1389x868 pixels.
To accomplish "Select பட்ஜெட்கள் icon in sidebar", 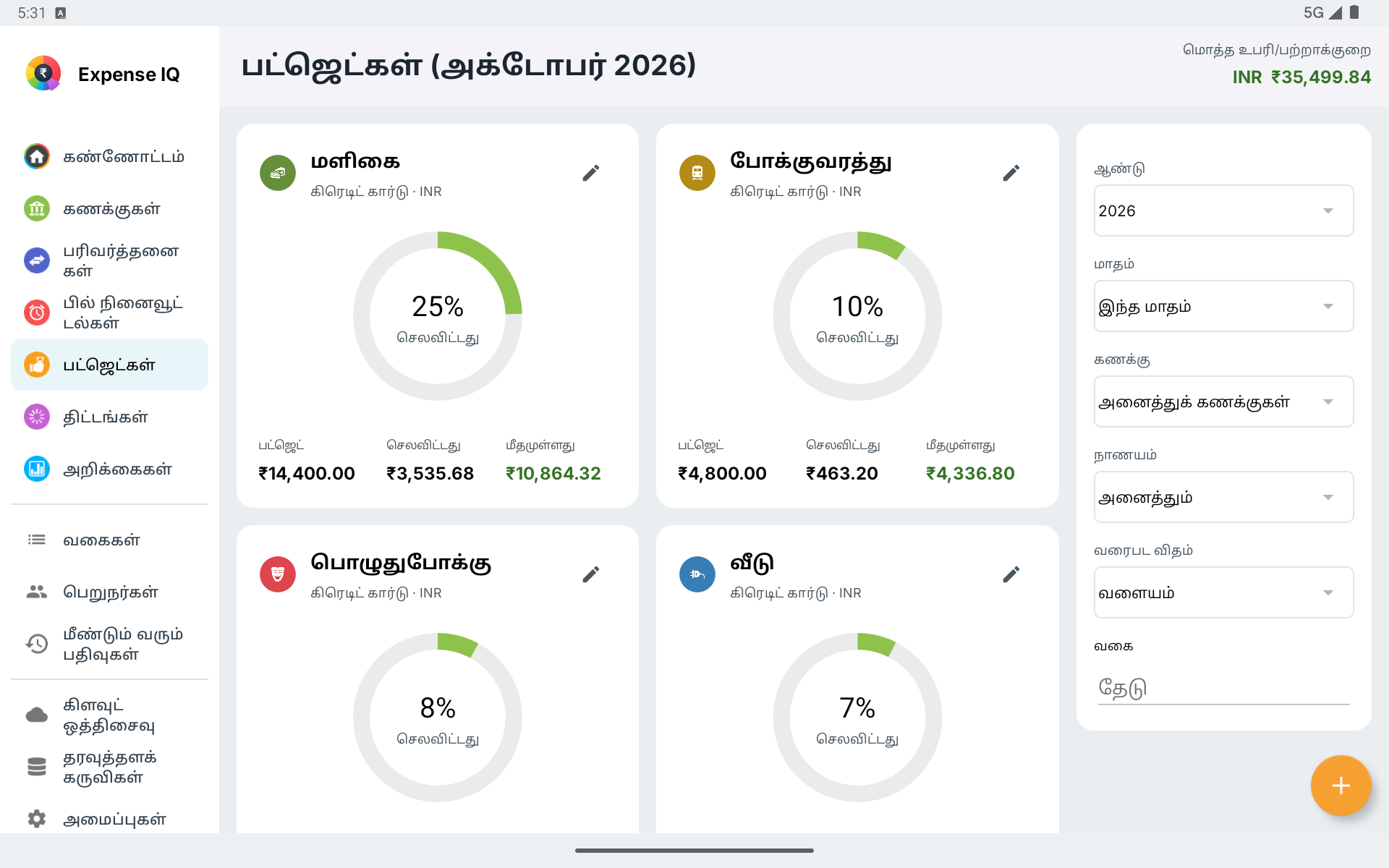I will point(37,365).
